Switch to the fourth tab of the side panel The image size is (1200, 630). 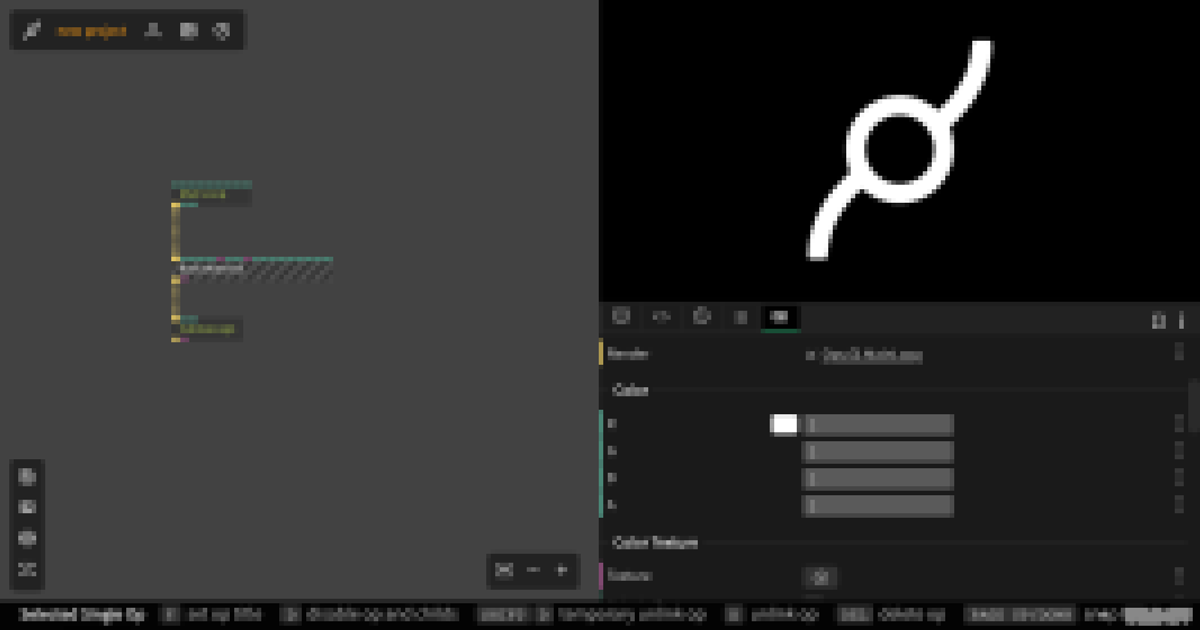(x=741, y=317)
